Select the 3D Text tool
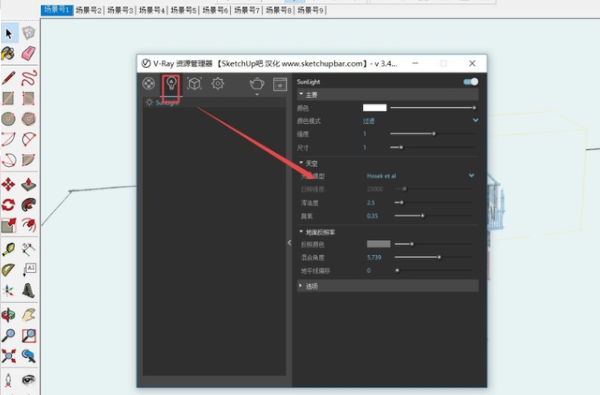The width and height of the screenshot is (600, 395). click(x=29, y=291)
